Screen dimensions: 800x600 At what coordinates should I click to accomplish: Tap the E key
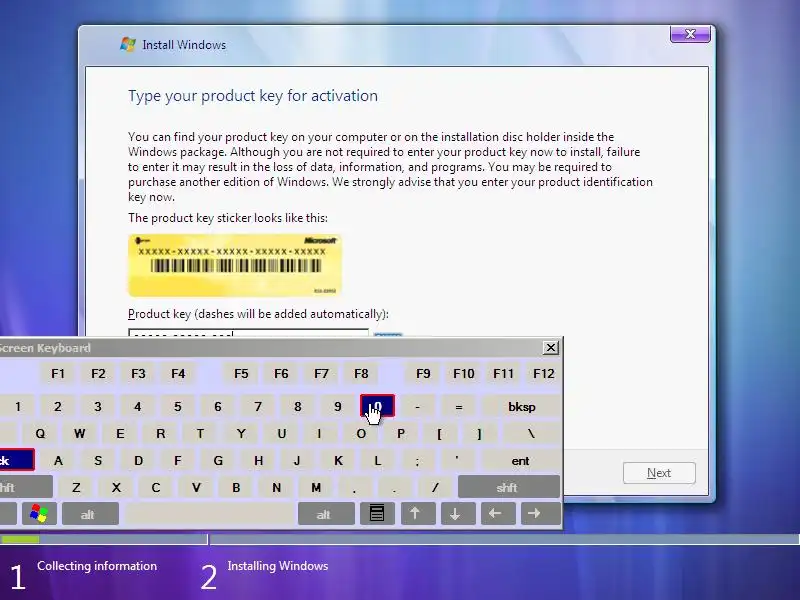tap(120, 434)
